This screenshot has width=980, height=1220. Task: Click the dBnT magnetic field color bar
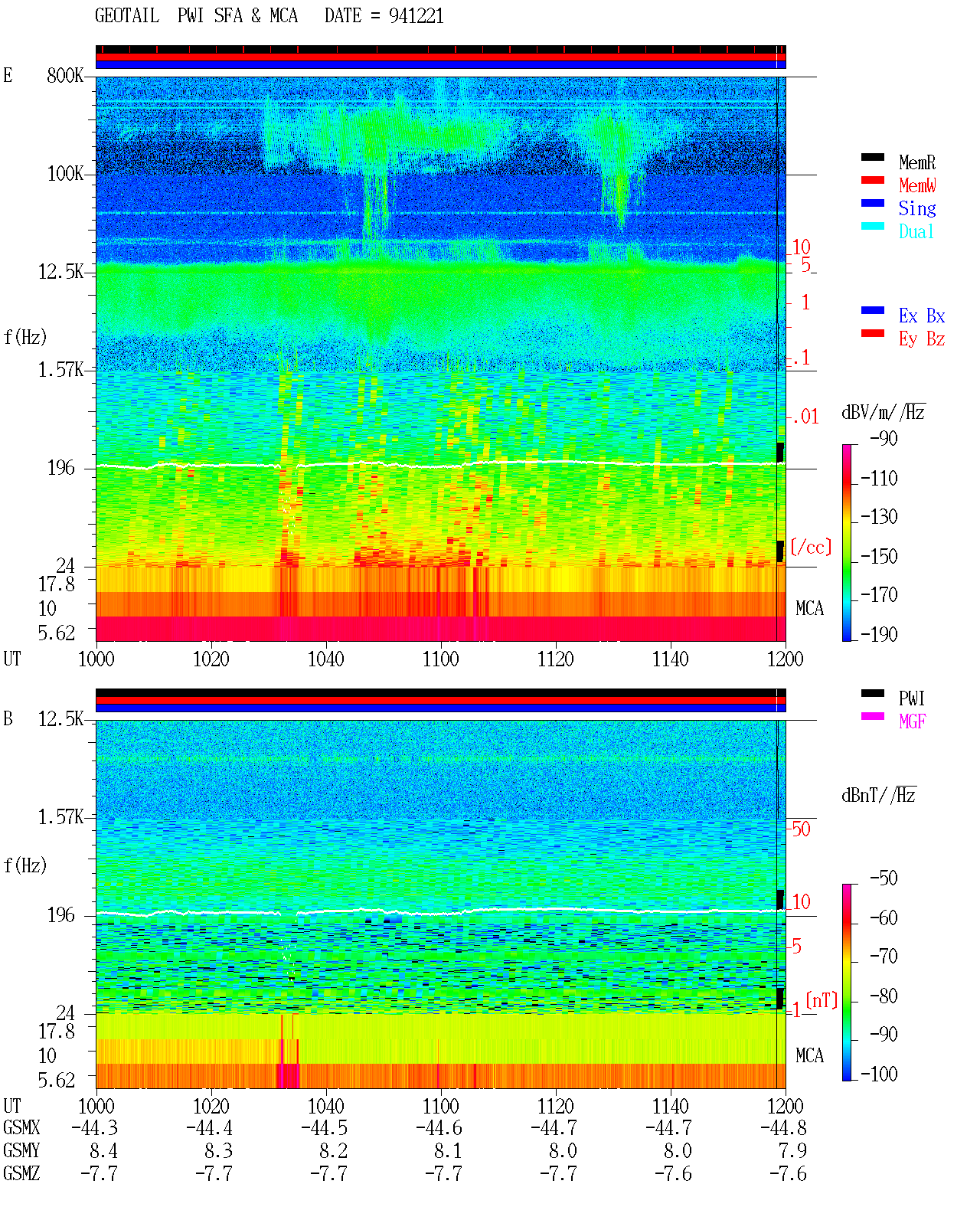[x=847, y=983]
